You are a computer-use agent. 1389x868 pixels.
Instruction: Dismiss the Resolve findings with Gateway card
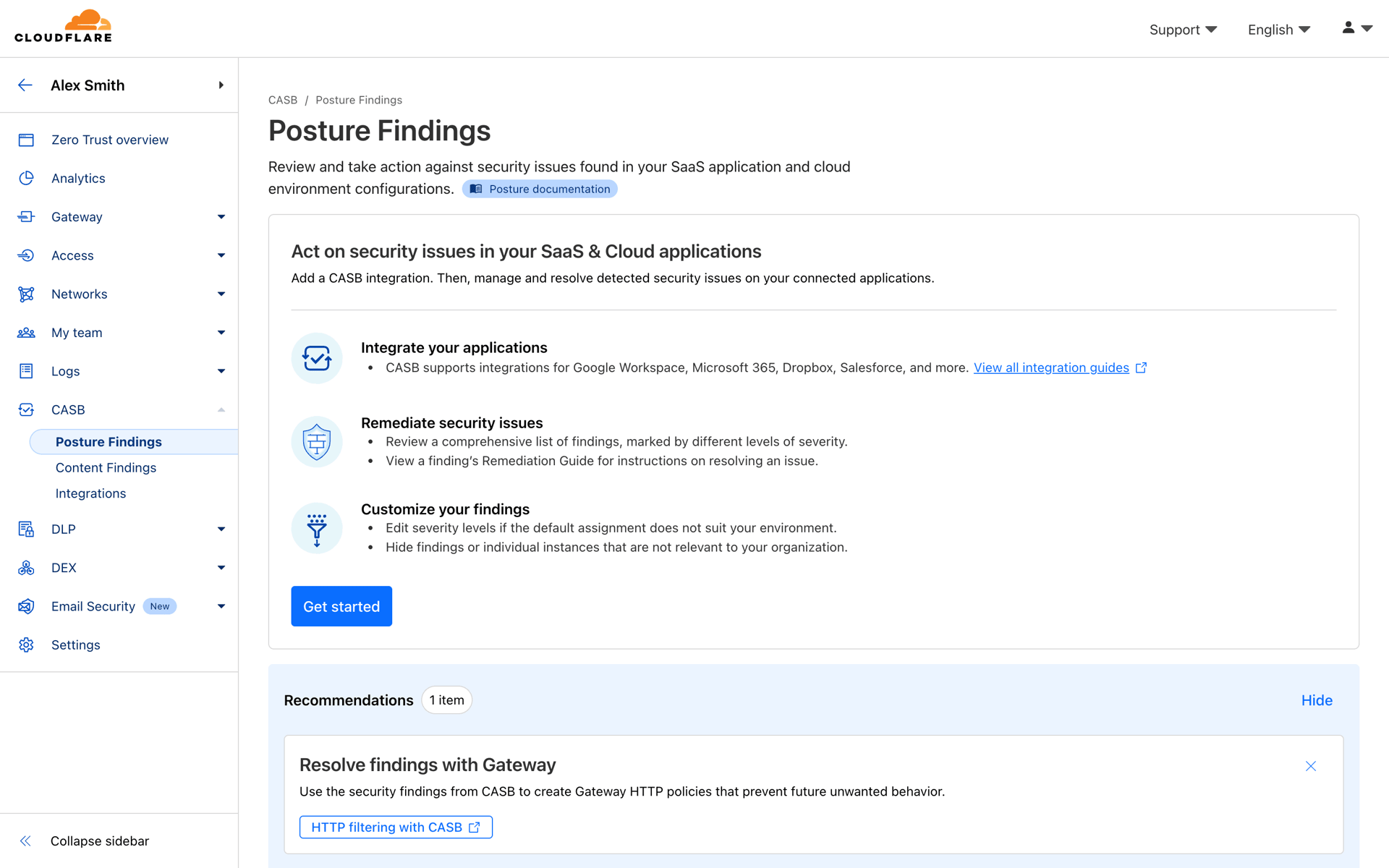[x=1311, y=766]
